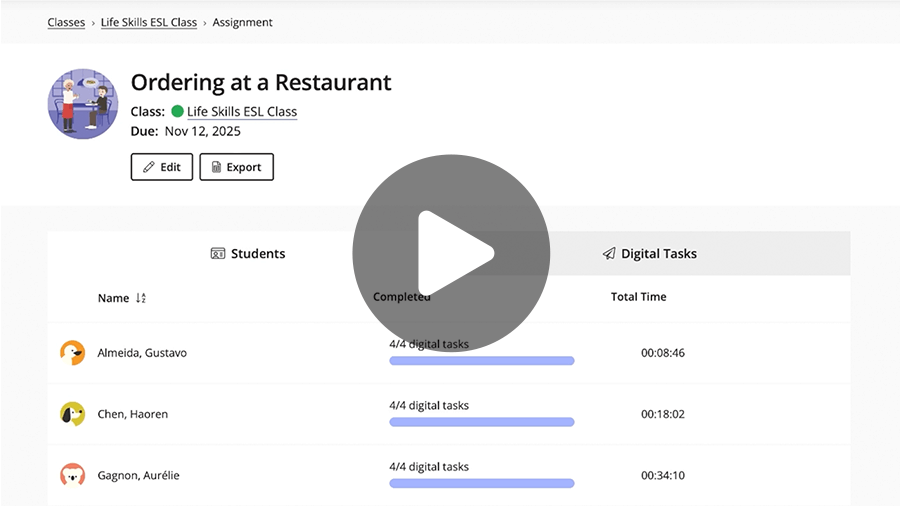Viewport: 900px width, 506px height.
Task: Click total time 00:18:02
Action: [x=663, y=414]
